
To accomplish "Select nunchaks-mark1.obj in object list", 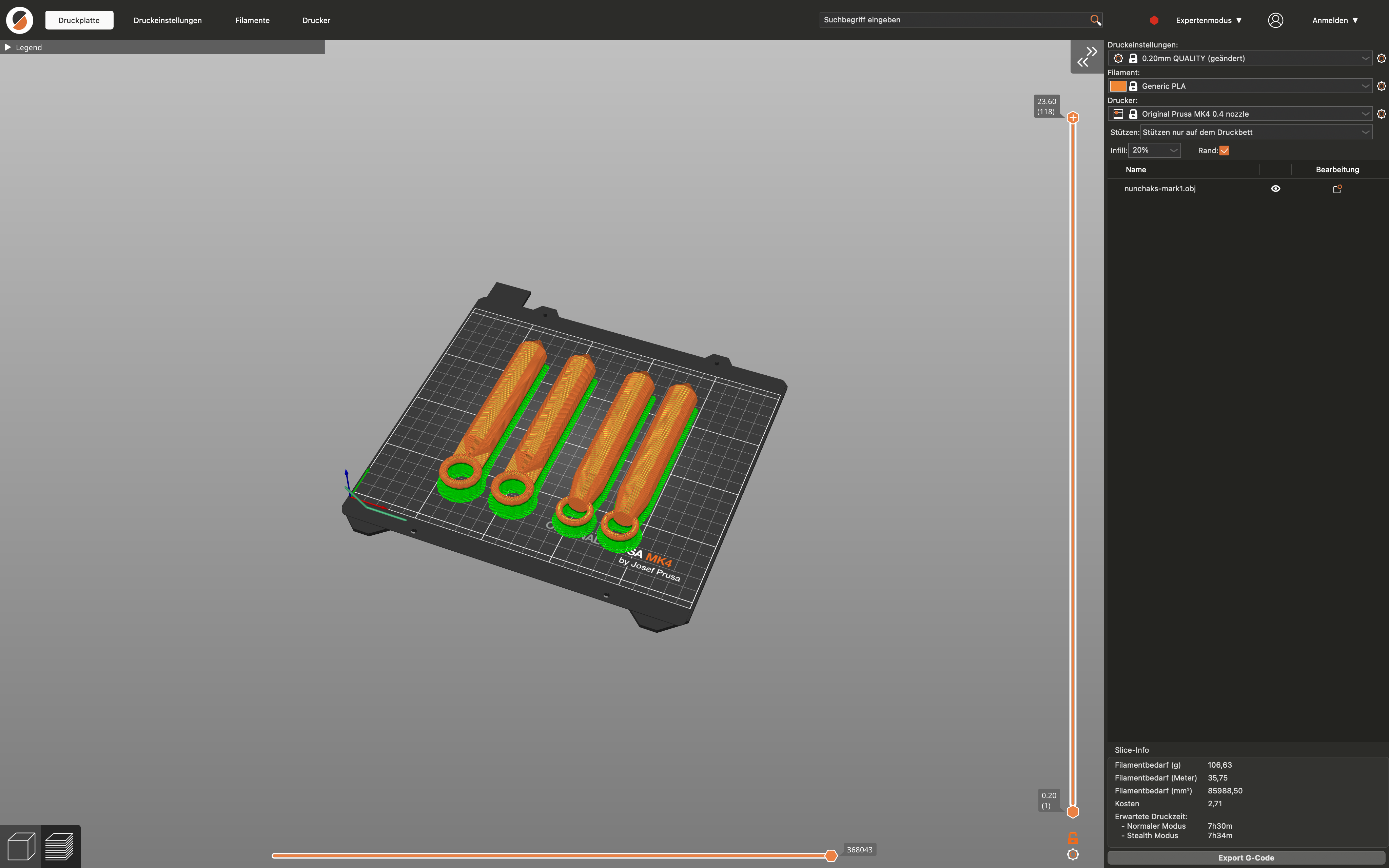I will coord(1160,188).
